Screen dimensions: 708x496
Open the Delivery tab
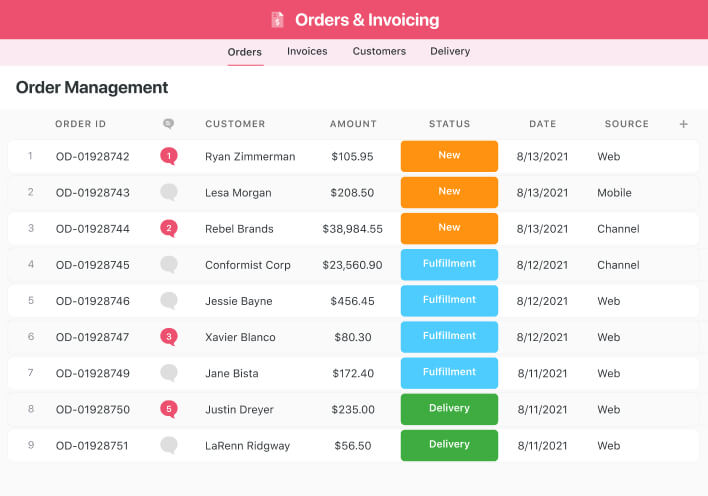(x=450, y=51)
